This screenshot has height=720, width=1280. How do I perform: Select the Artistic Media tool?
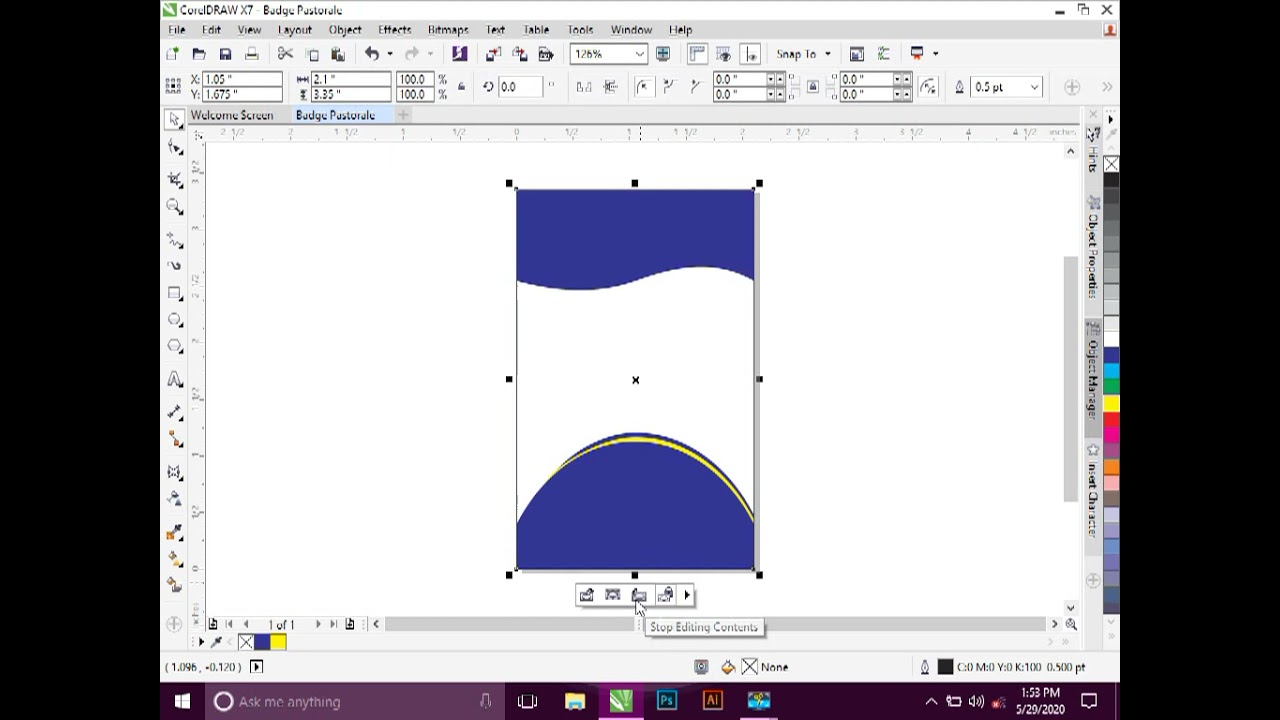(x=175, y=266)
